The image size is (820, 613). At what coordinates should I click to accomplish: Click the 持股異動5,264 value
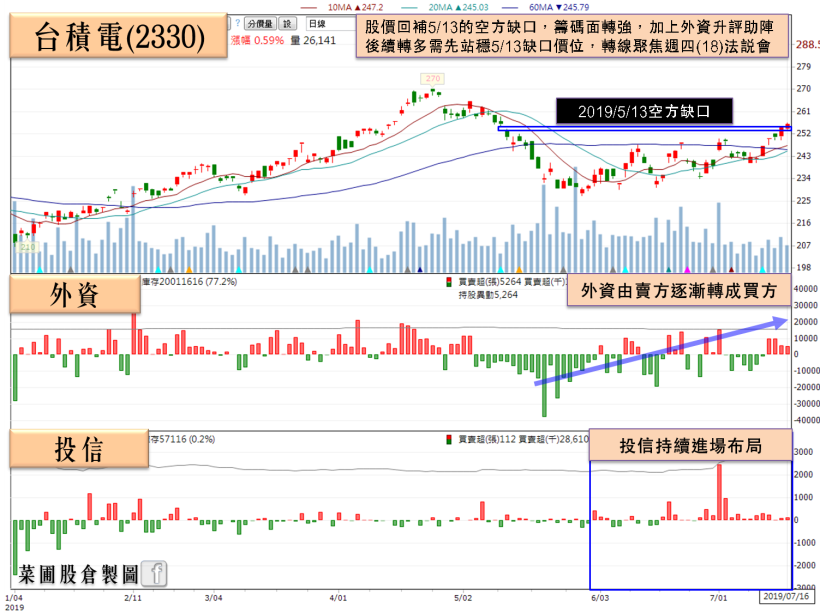(488, 295)
